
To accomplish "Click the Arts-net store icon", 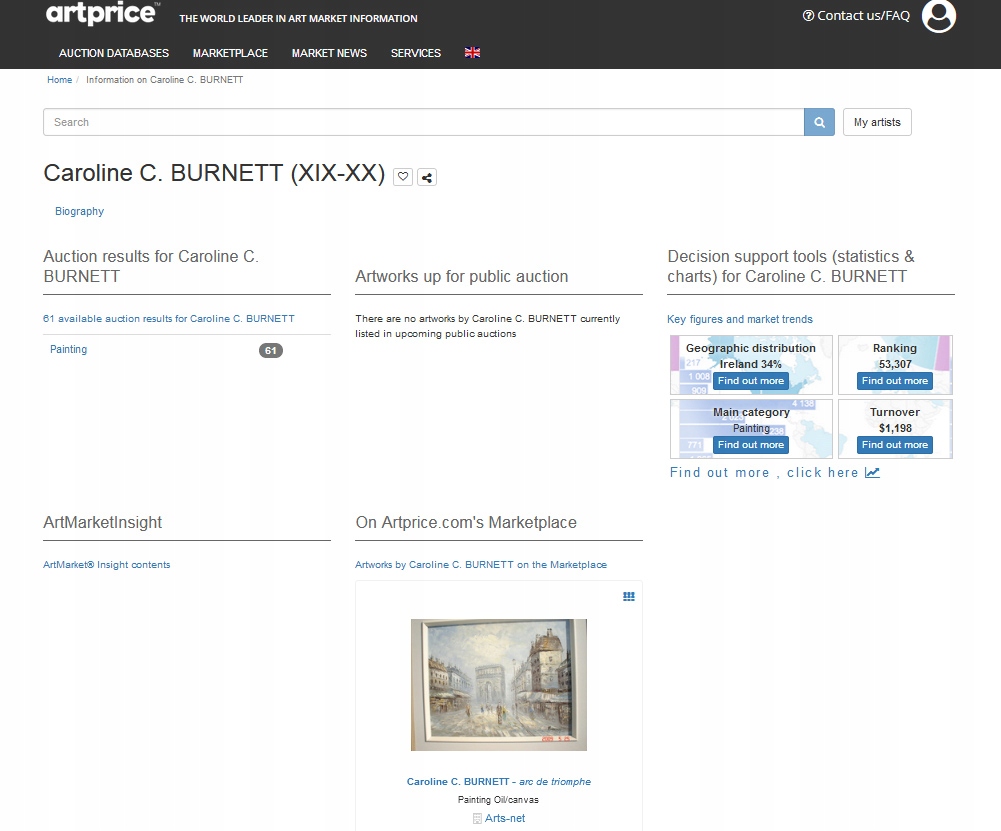I will coord(477,818).
